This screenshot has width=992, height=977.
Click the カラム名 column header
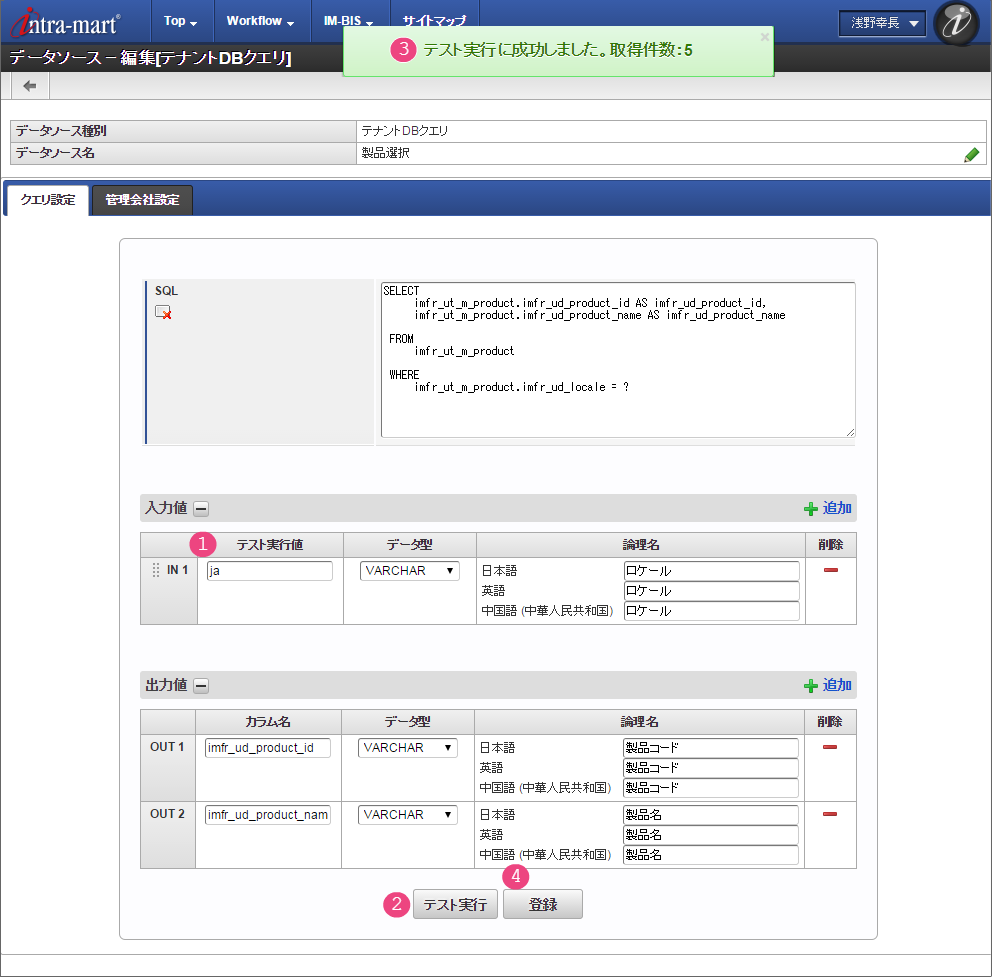tap(268, 722)
